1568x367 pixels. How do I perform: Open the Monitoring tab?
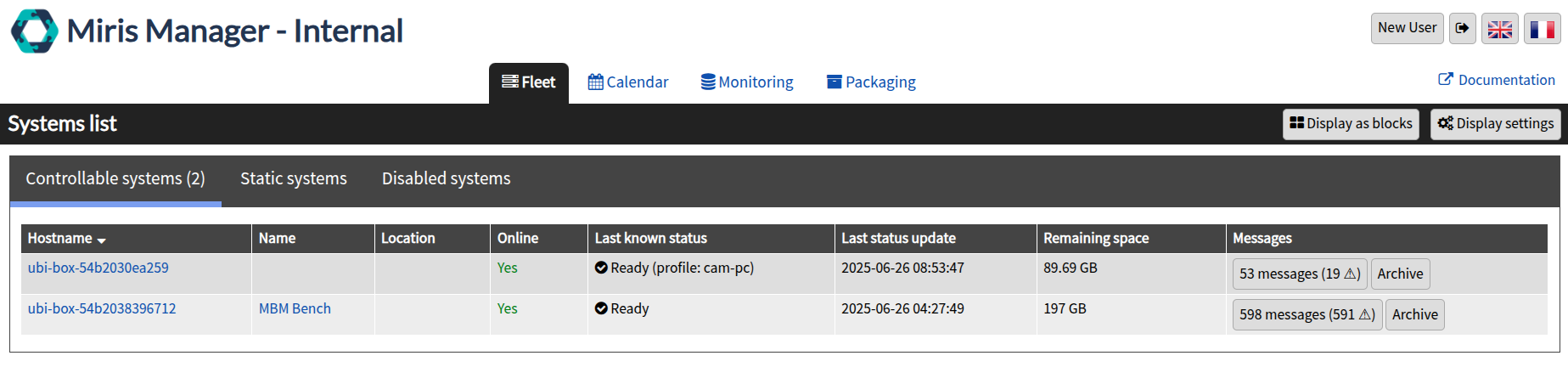click(747, 82)
